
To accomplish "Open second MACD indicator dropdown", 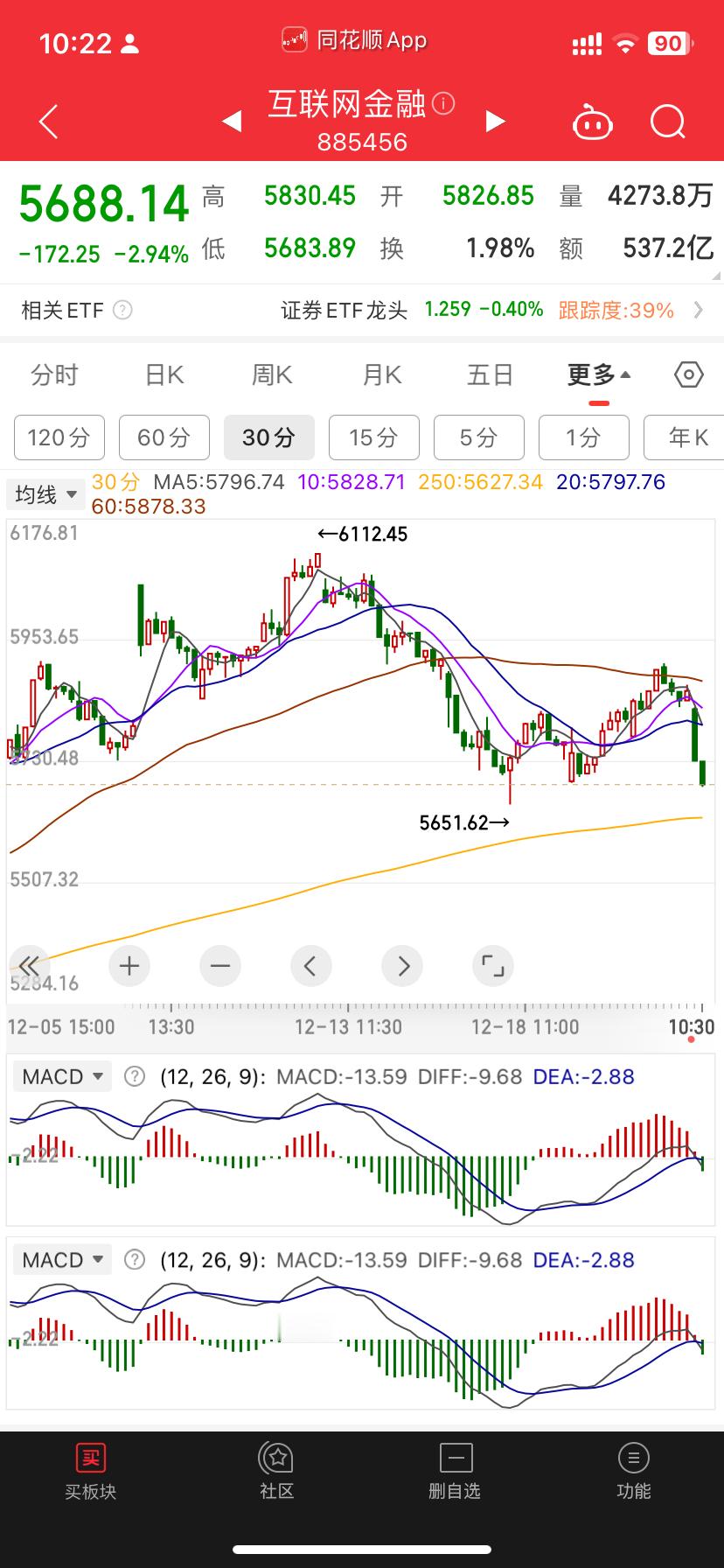I will pyautogui.click(x=62, y=1260).
